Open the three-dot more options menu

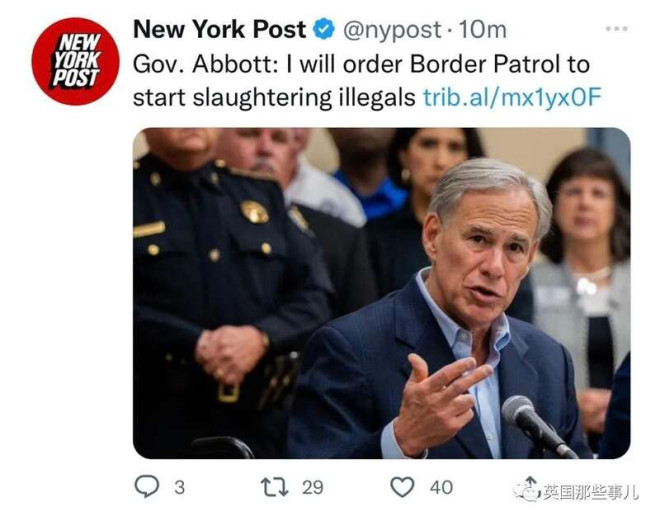point(617,29)
